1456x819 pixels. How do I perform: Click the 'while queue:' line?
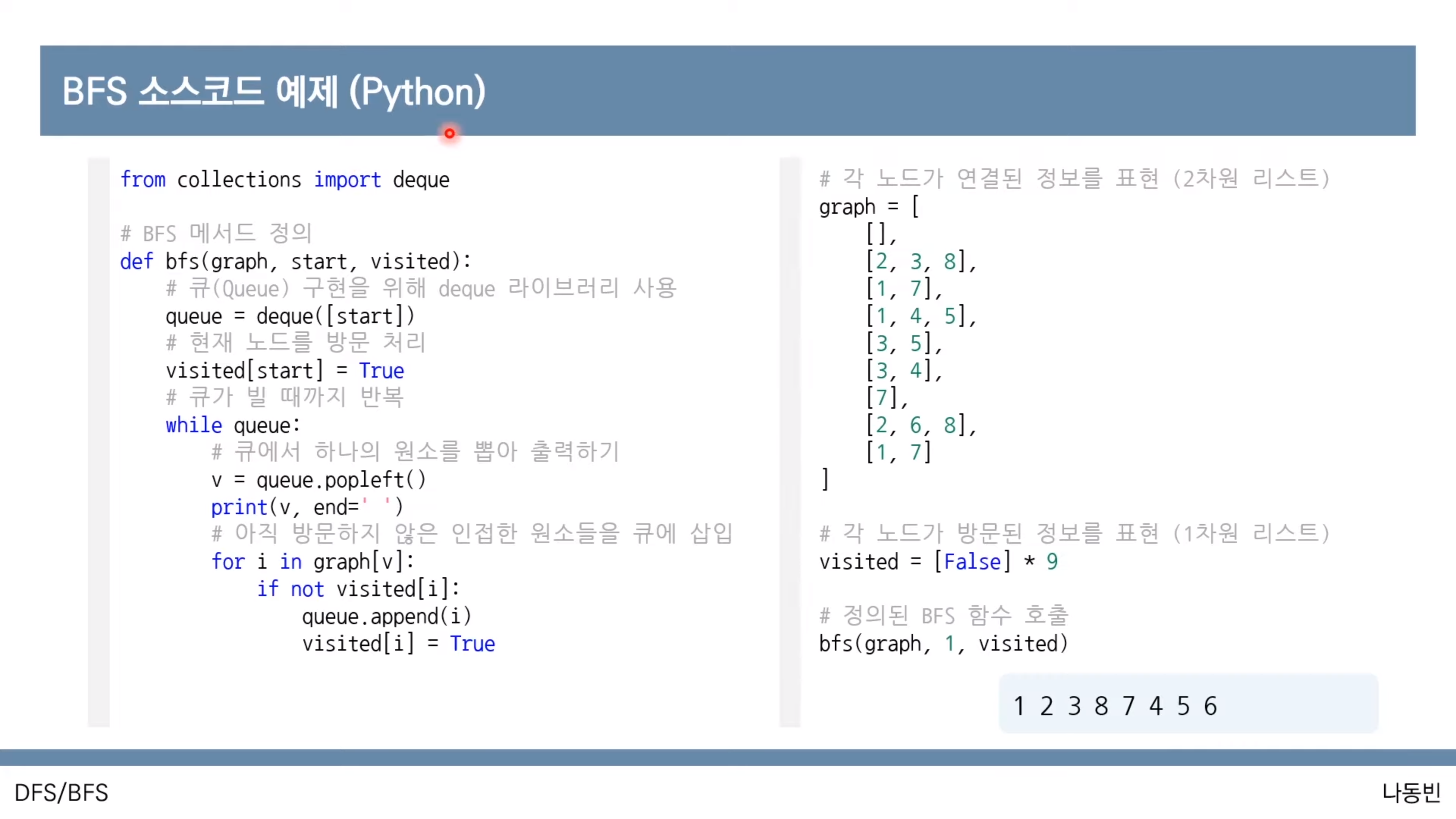click(232, 425)
